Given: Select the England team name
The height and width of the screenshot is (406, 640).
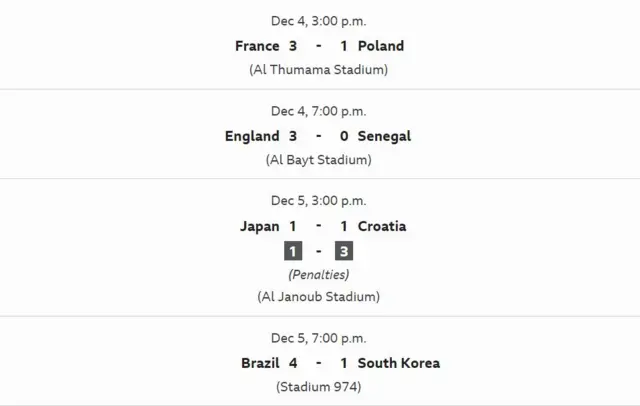Looking at the screenshot, I should (252, 136).
